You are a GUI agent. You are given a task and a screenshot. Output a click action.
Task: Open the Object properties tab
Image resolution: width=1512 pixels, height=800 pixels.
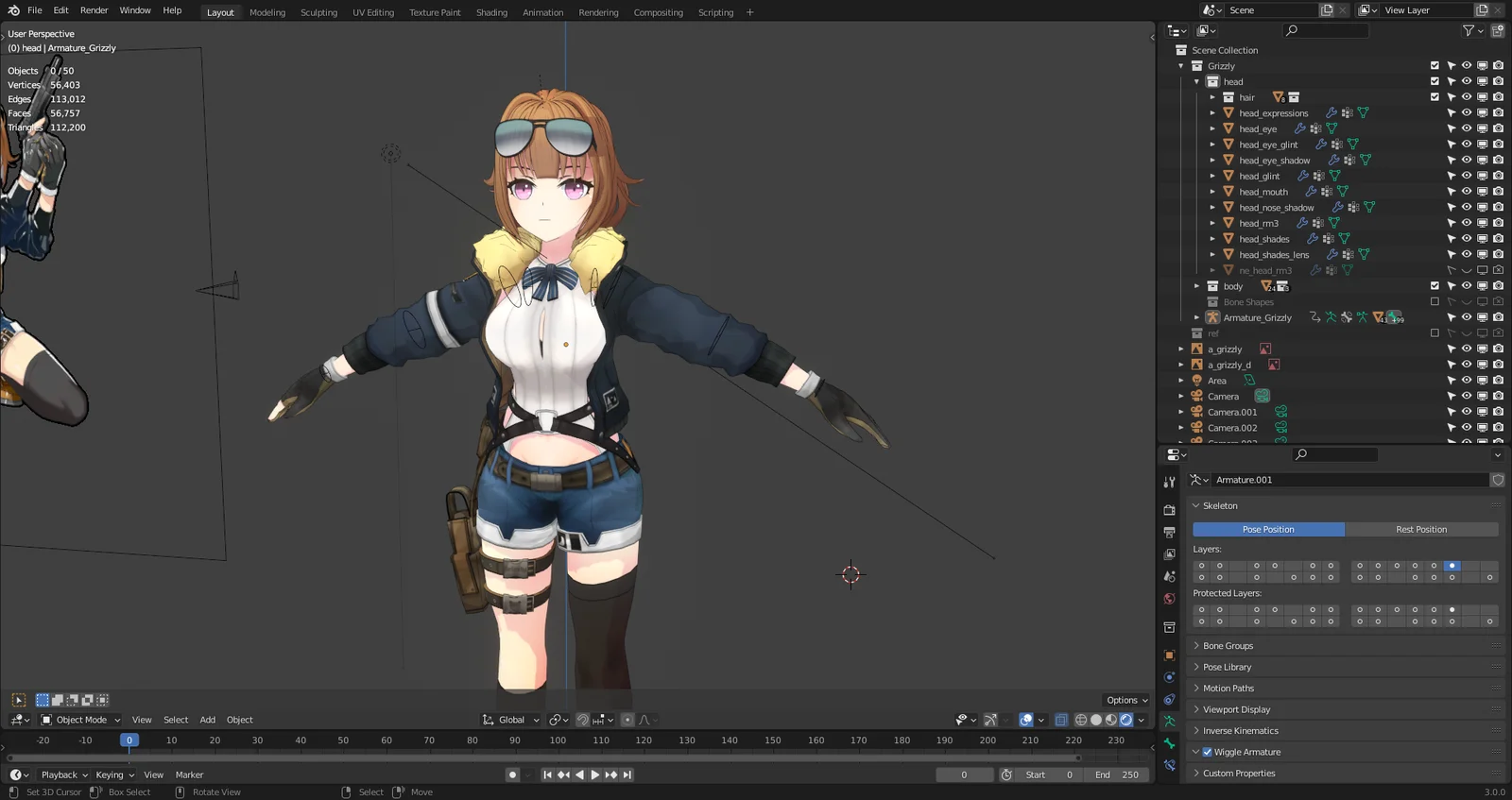click(x=1169, y=655)
